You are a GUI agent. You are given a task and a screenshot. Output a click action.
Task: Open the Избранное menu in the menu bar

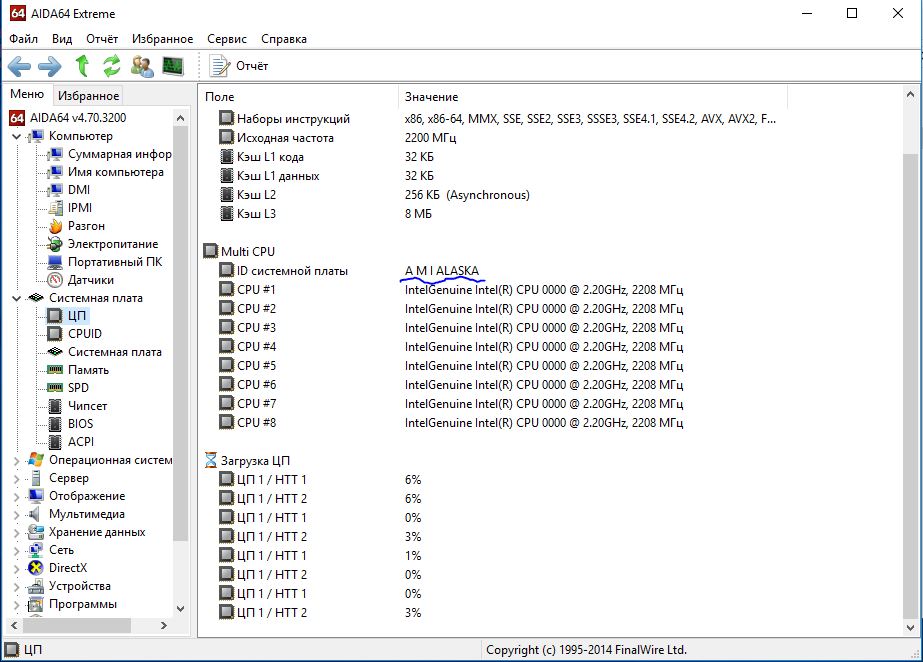pyautogui.click(x=162, y=39)
